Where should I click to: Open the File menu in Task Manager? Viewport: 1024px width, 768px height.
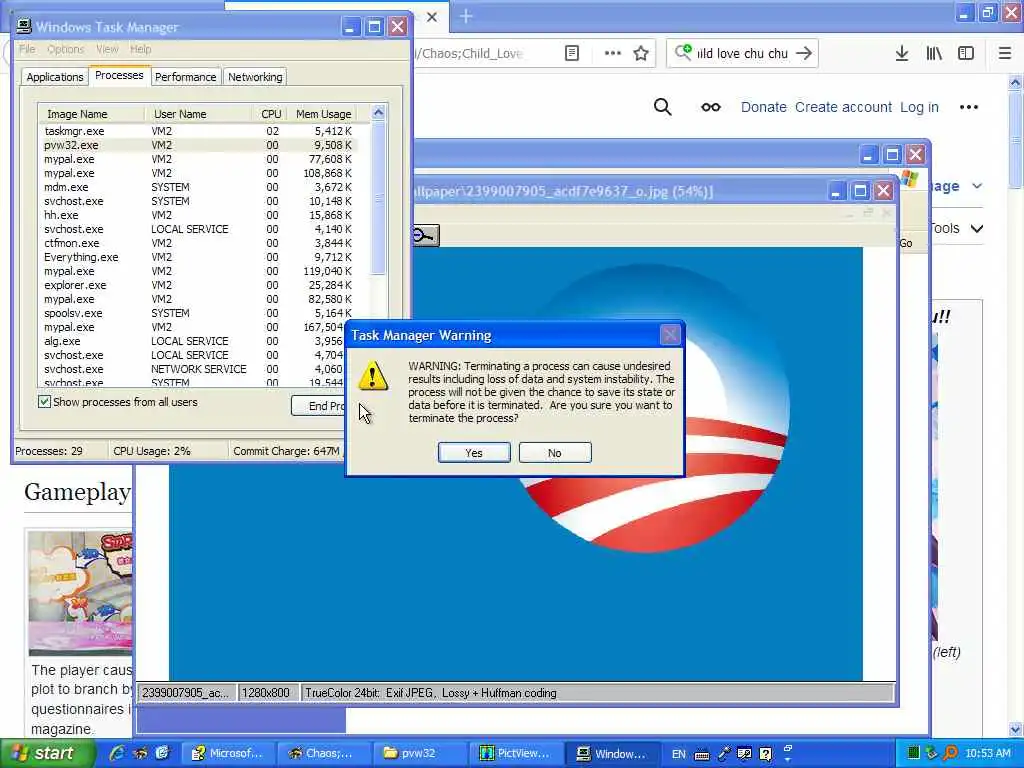[x=27, y=49]
